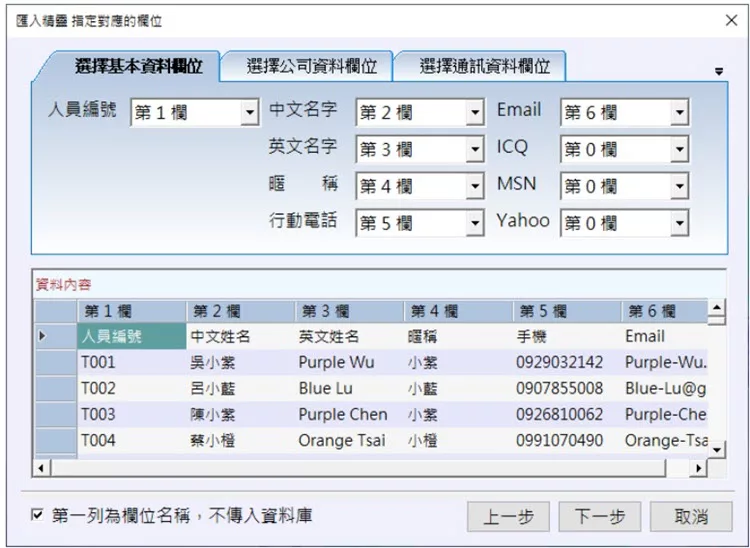Open the 人員編號 column dropdown

tap(250, 113)
